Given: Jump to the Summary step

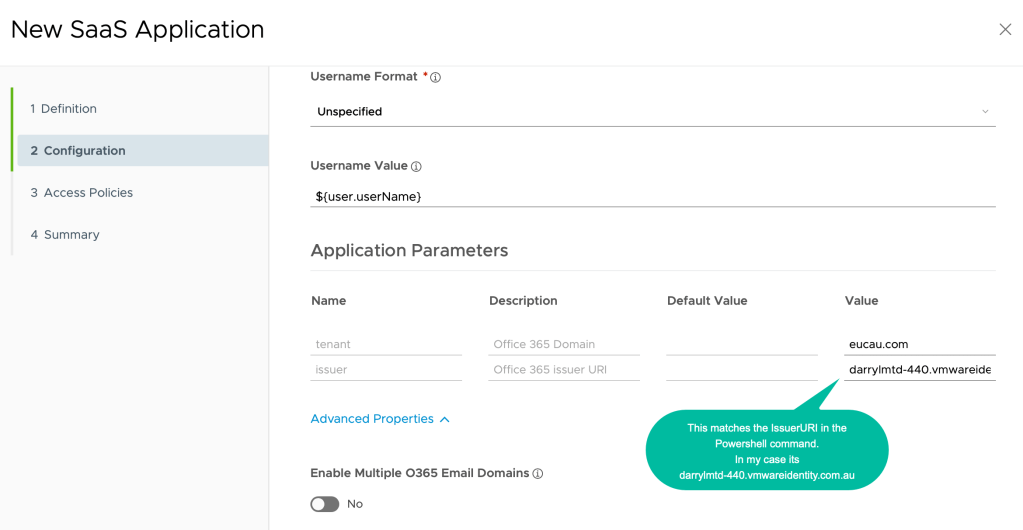Looking at the screenshot, I should [65, 235].
